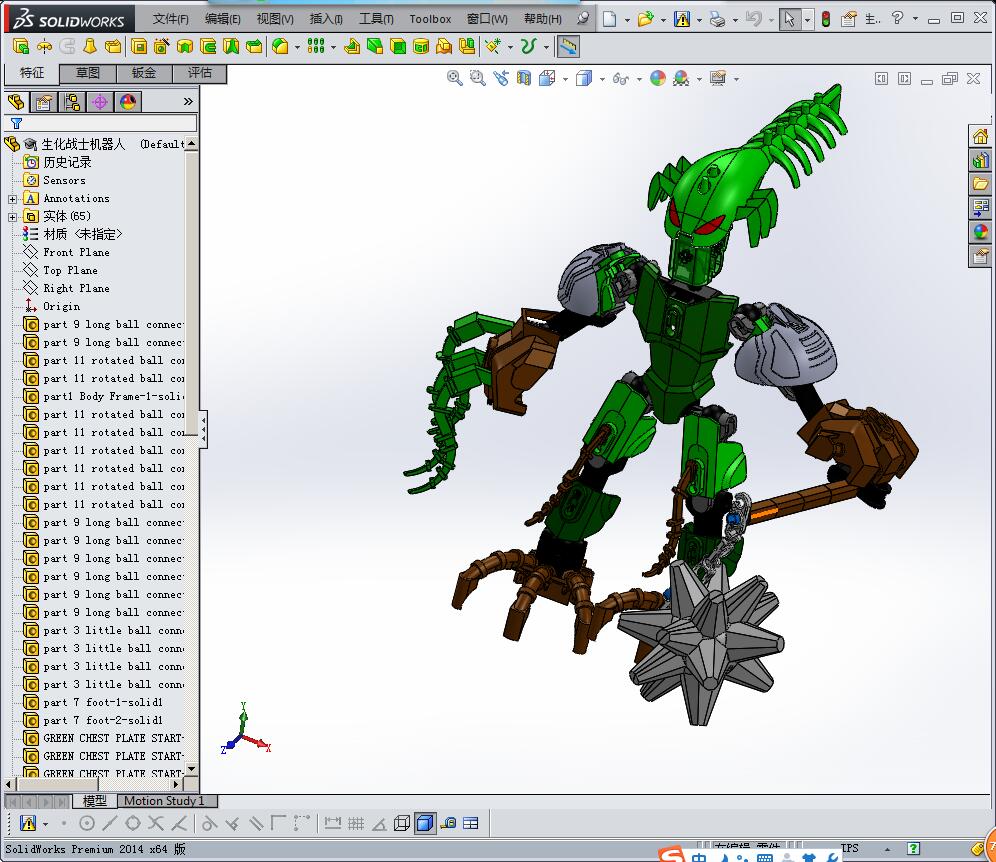This screenshot has height=862, width=996.
Task: Open the ConfigurationManager tab icon
Action: click(x=72, y=102)
